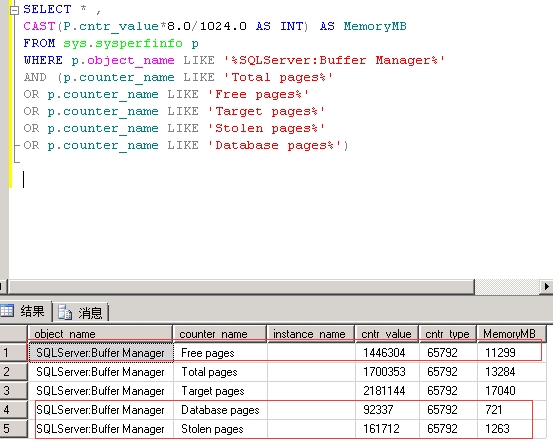
Task: Click the cntr_value cell 1446304
Action: (x=387, y=353)
